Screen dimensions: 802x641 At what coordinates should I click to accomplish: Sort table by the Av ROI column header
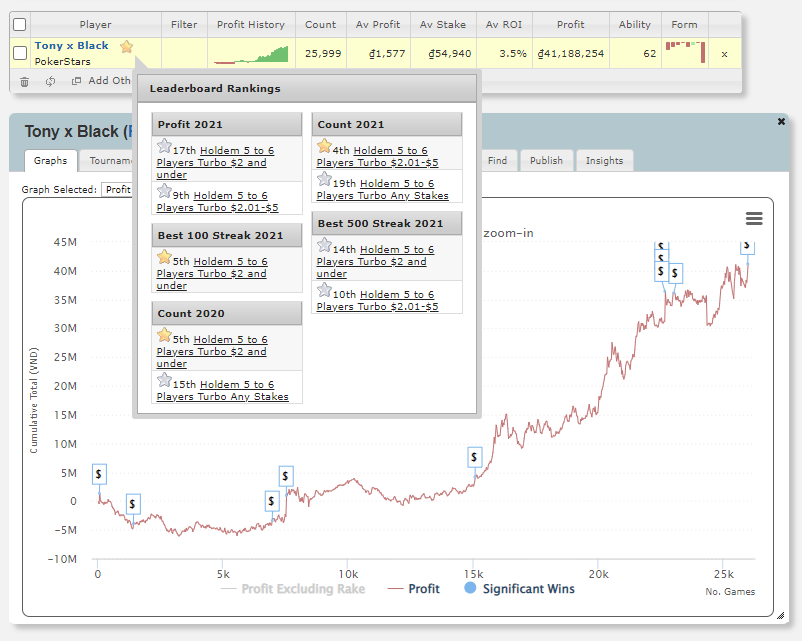505,25
